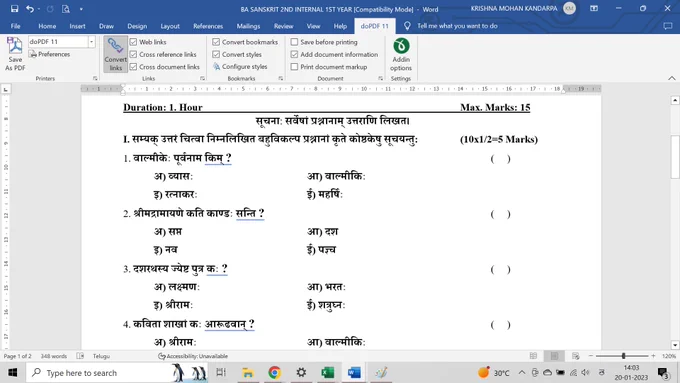Image resolution: width=680 pixels, height=383 pixels.
Task: Enable Print document markup checkbox
Action: (294, 67)
